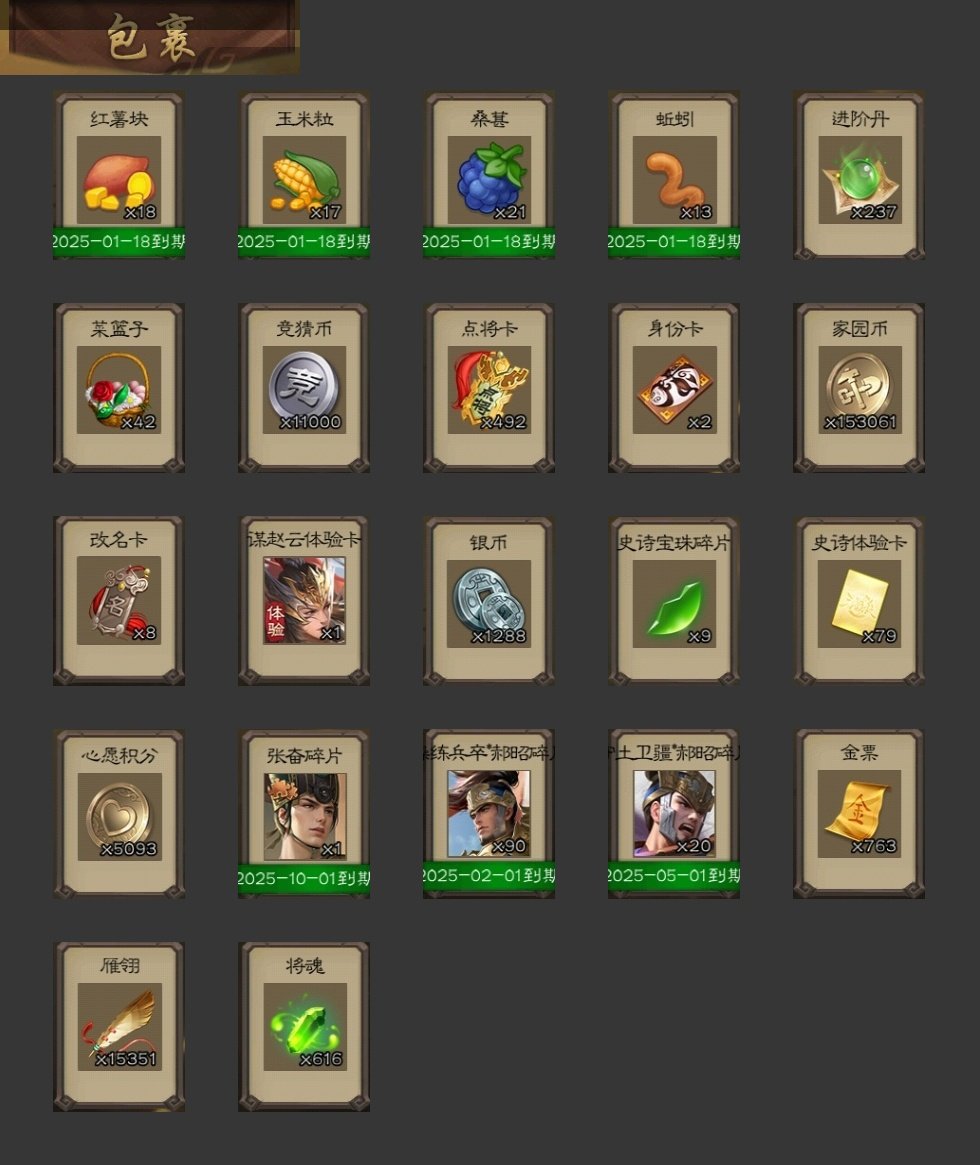The image size is (980, 1165).
Task: Open the 桑葚 mulberry item card
Action: tap(489, 175)
